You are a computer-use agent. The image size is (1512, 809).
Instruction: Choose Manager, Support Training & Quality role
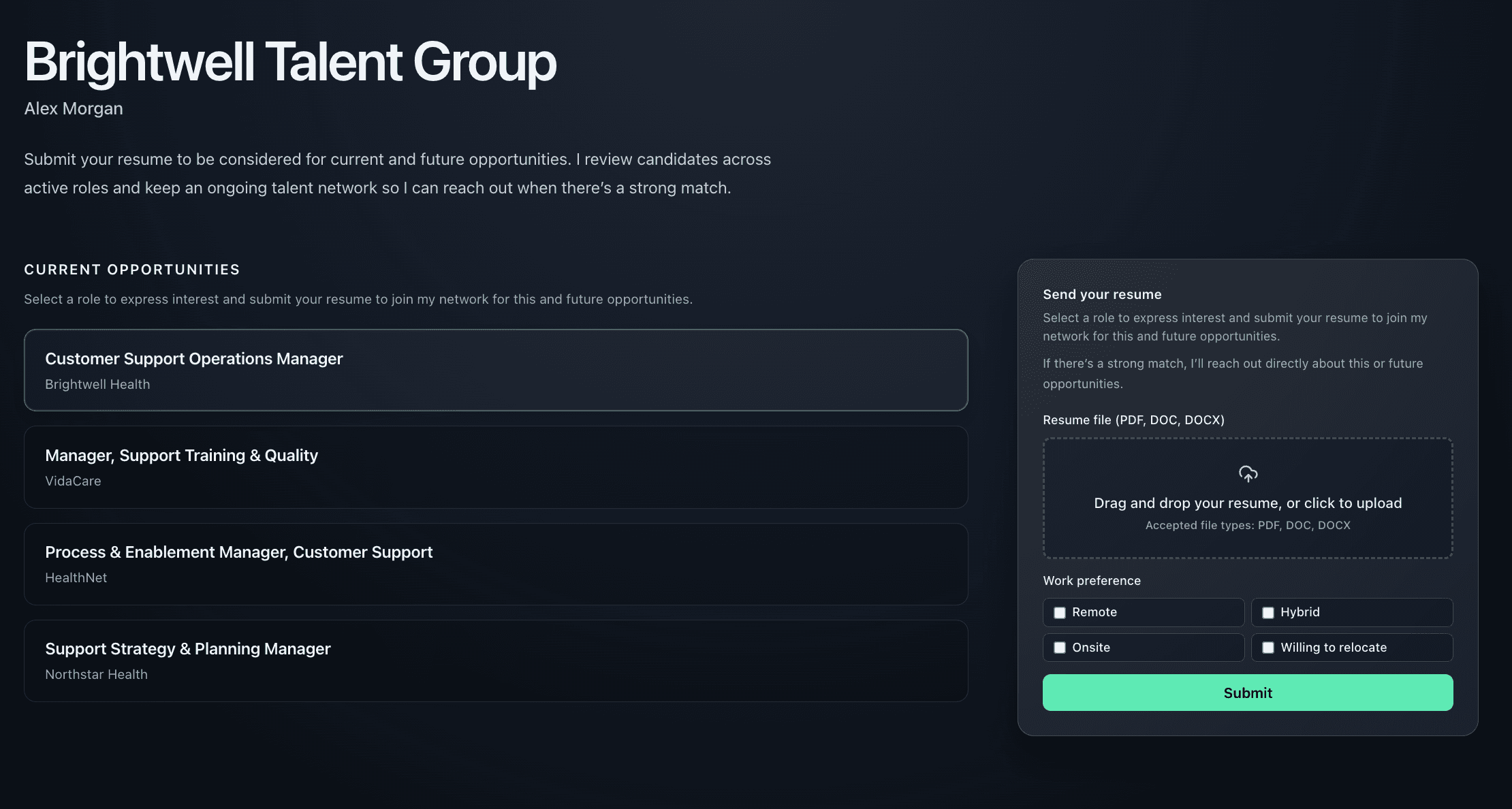(496, 467)
